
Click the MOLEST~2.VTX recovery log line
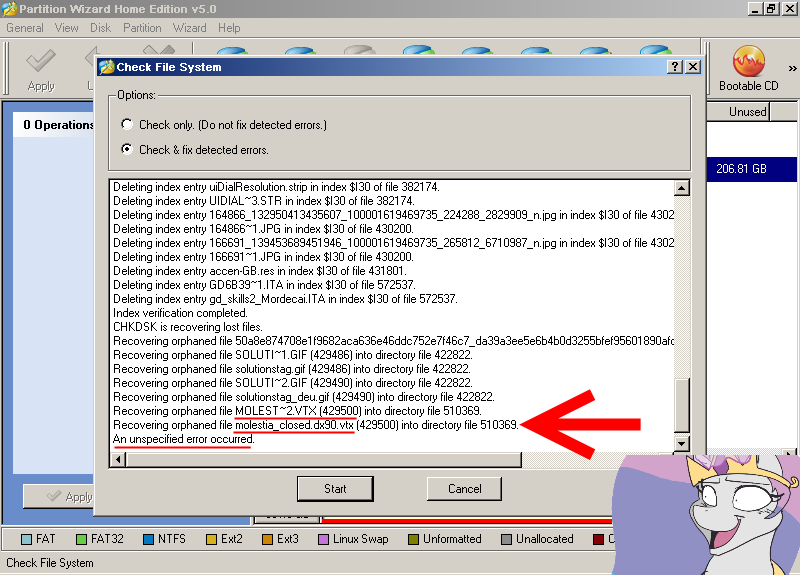point(297,411)
